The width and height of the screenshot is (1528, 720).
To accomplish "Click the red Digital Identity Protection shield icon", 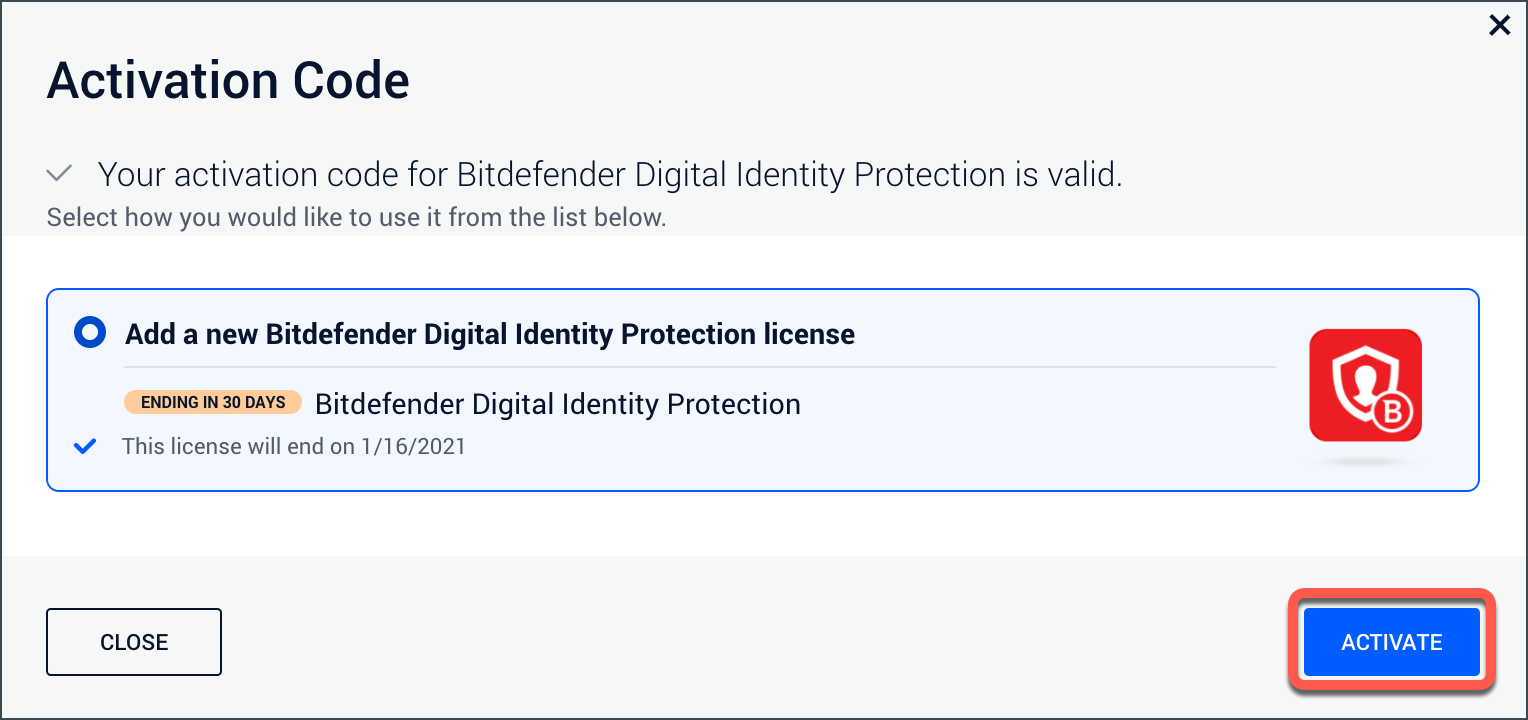I will coord(1365,385).
